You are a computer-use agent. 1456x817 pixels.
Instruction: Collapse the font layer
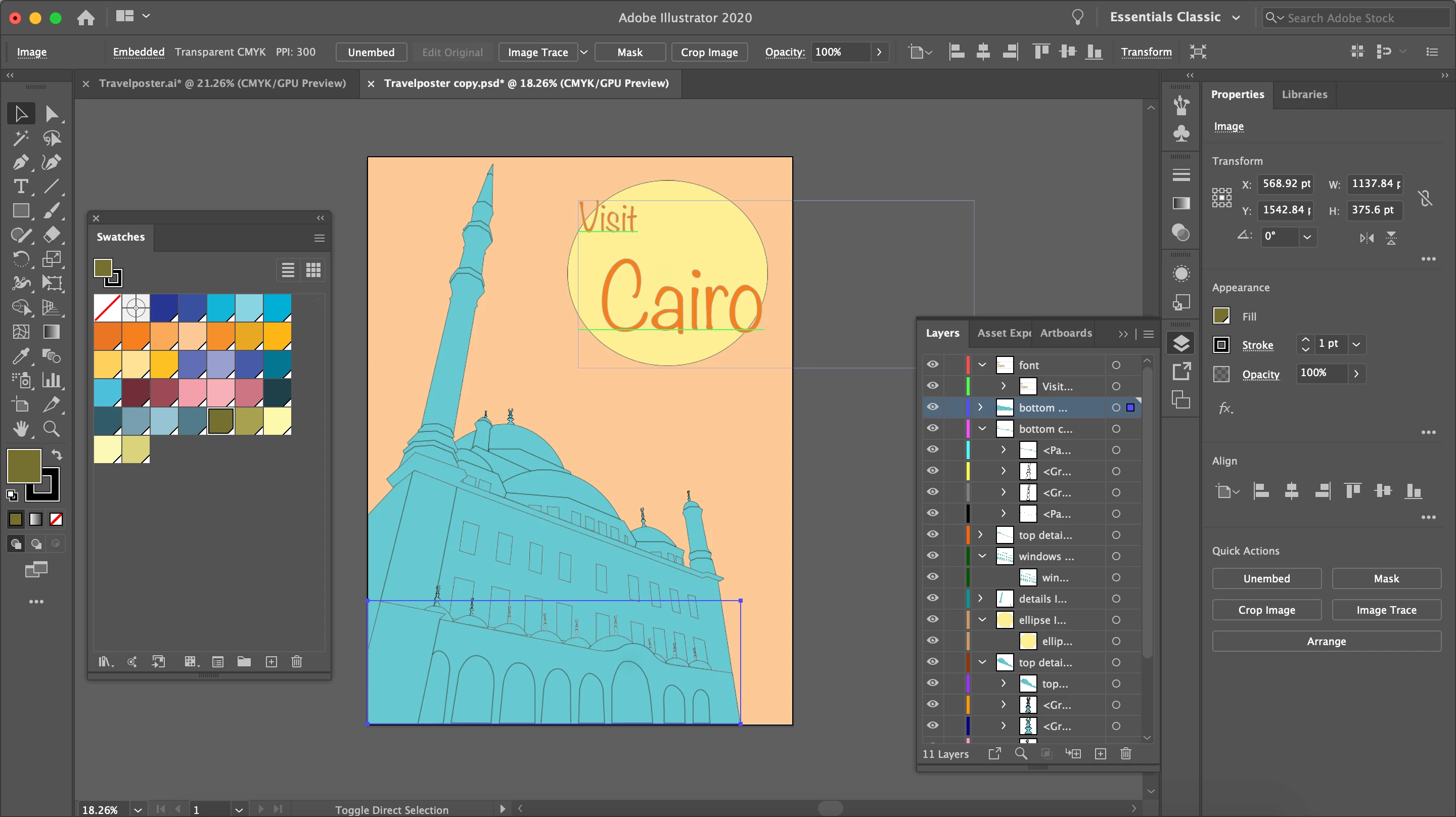point(982,365)
